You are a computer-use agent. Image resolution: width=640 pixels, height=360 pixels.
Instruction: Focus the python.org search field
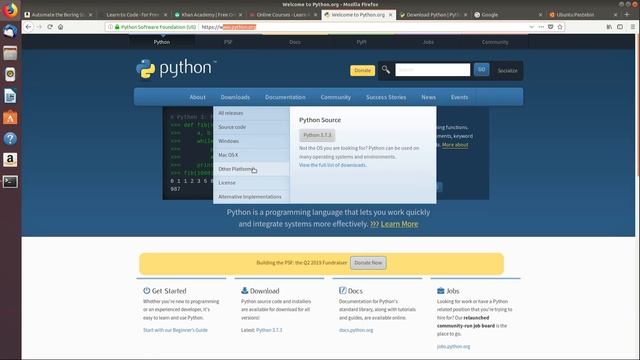pos(433,70)
